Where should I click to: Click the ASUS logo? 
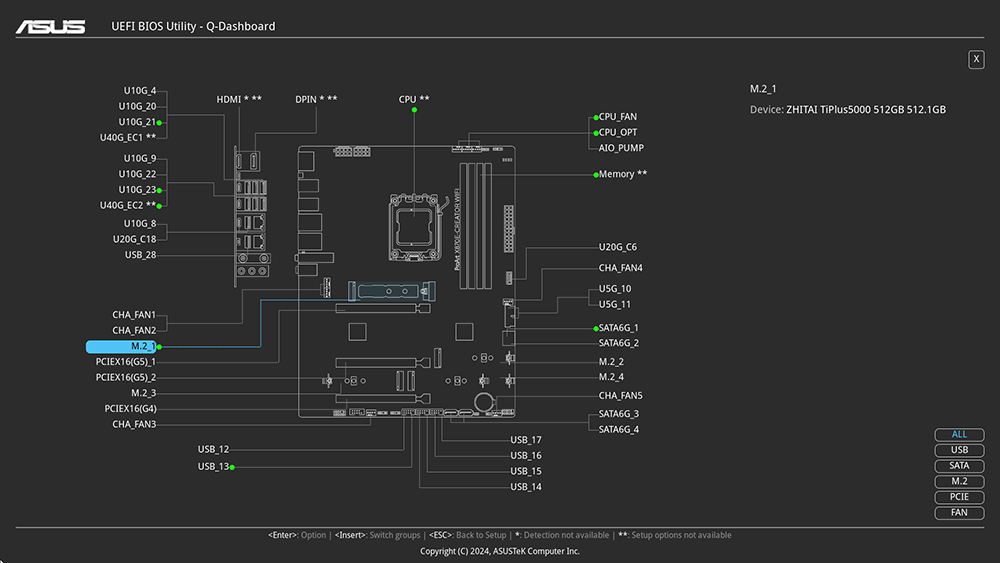point(49,26)
